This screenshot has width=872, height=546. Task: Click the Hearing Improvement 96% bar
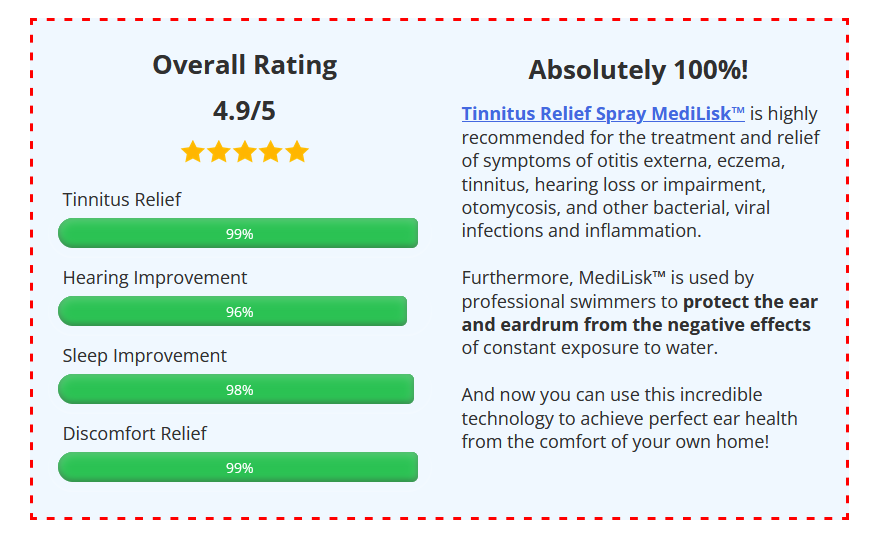pyautogui.click(x=232, y=311)
